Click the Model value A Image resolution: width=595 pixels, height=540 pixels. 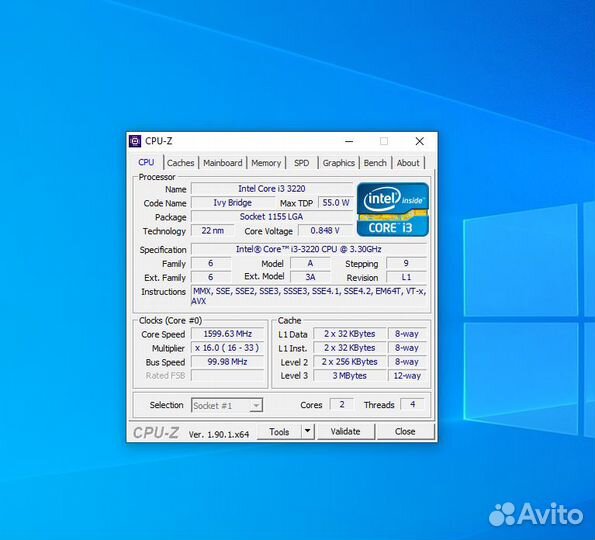click(310, 263)
